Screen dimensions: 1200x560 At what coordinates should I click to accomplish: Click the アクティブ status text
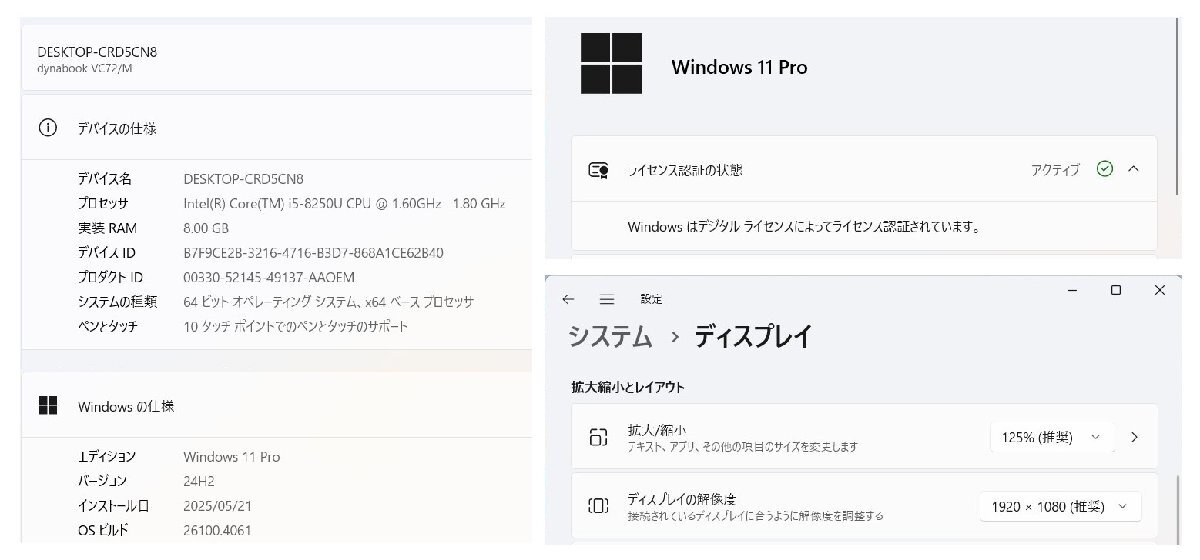click(1056, 170)
